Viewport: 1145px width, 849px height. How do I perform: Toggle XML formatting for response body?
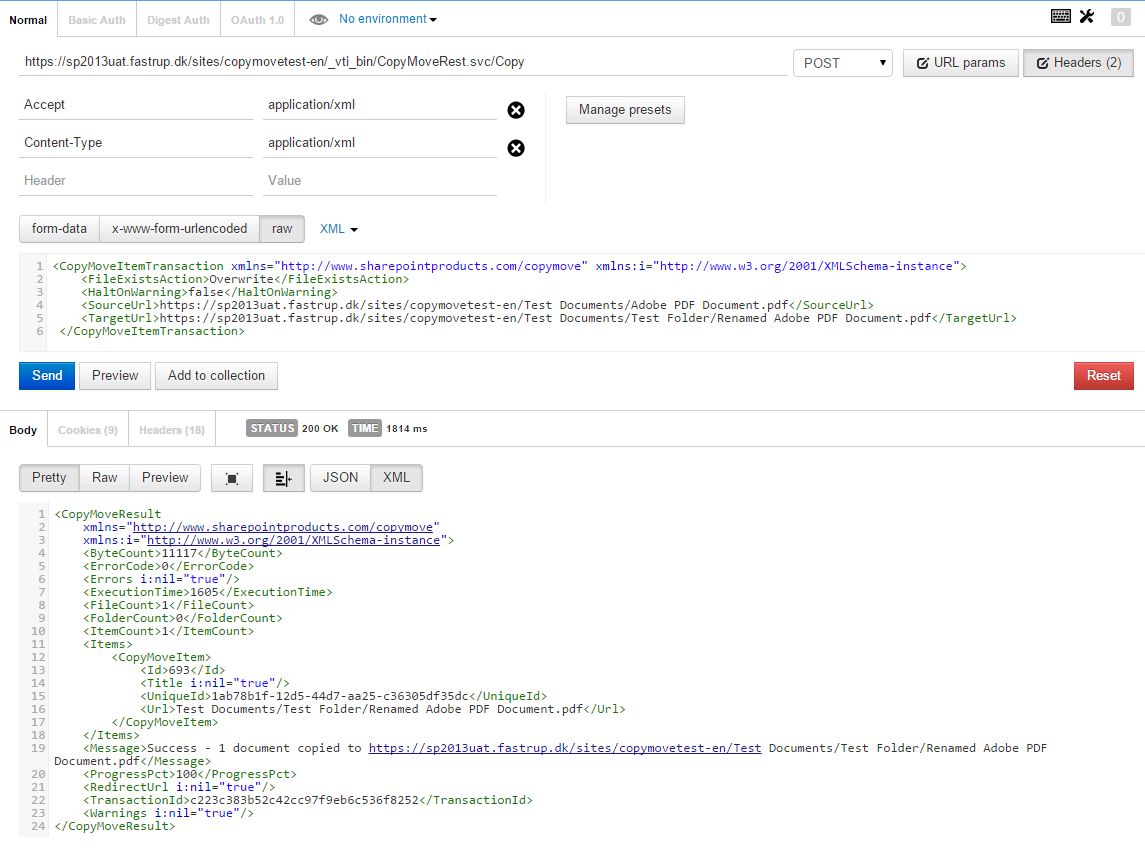pos(396,478)
